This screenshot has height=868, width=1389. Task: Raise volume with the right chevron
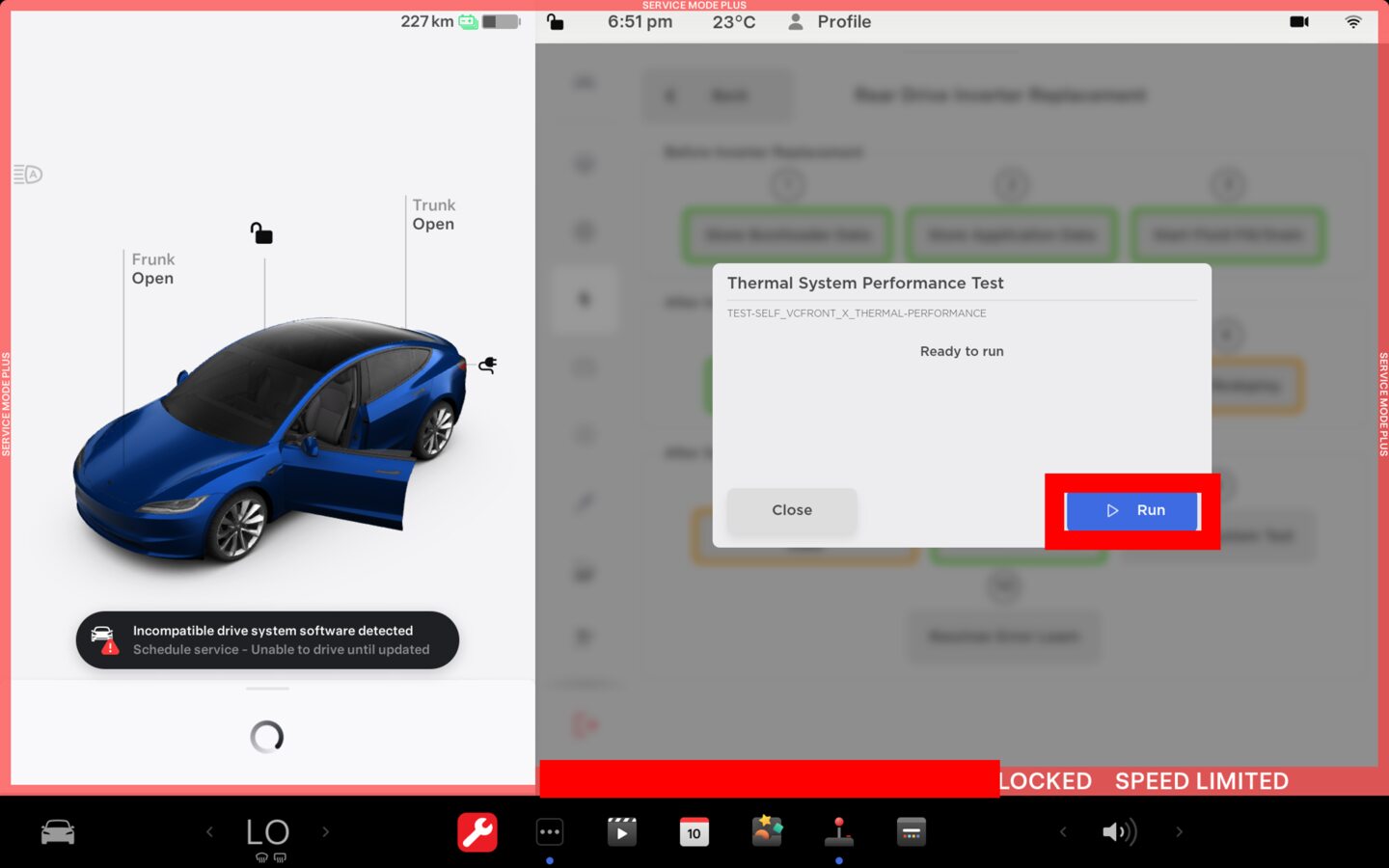pyautogui.click(x=1179, y=831)
